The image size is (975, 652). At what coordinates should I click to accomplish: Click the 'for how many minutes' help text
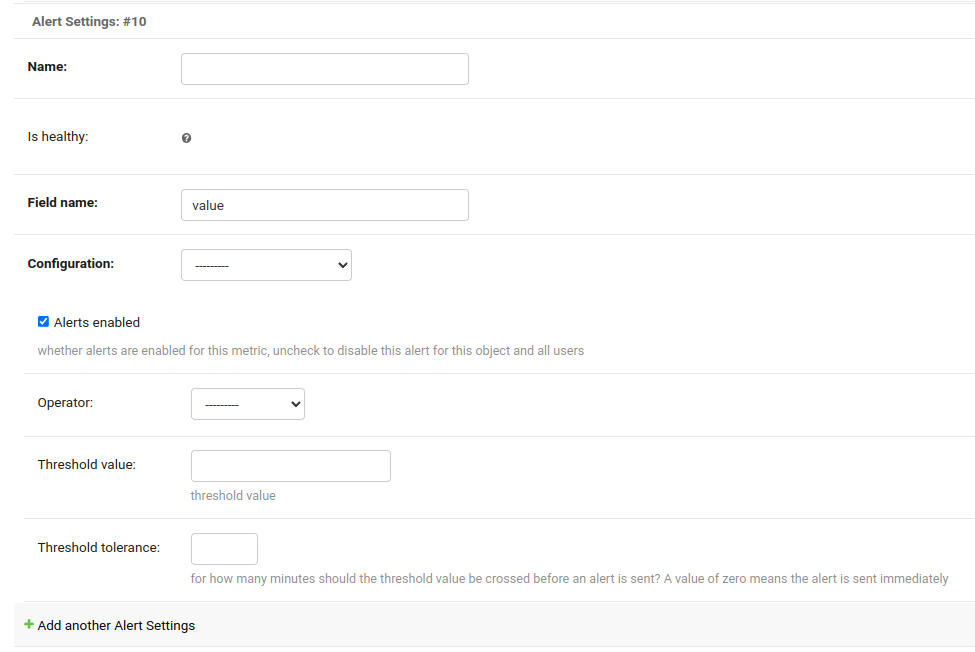coord(570,579)
